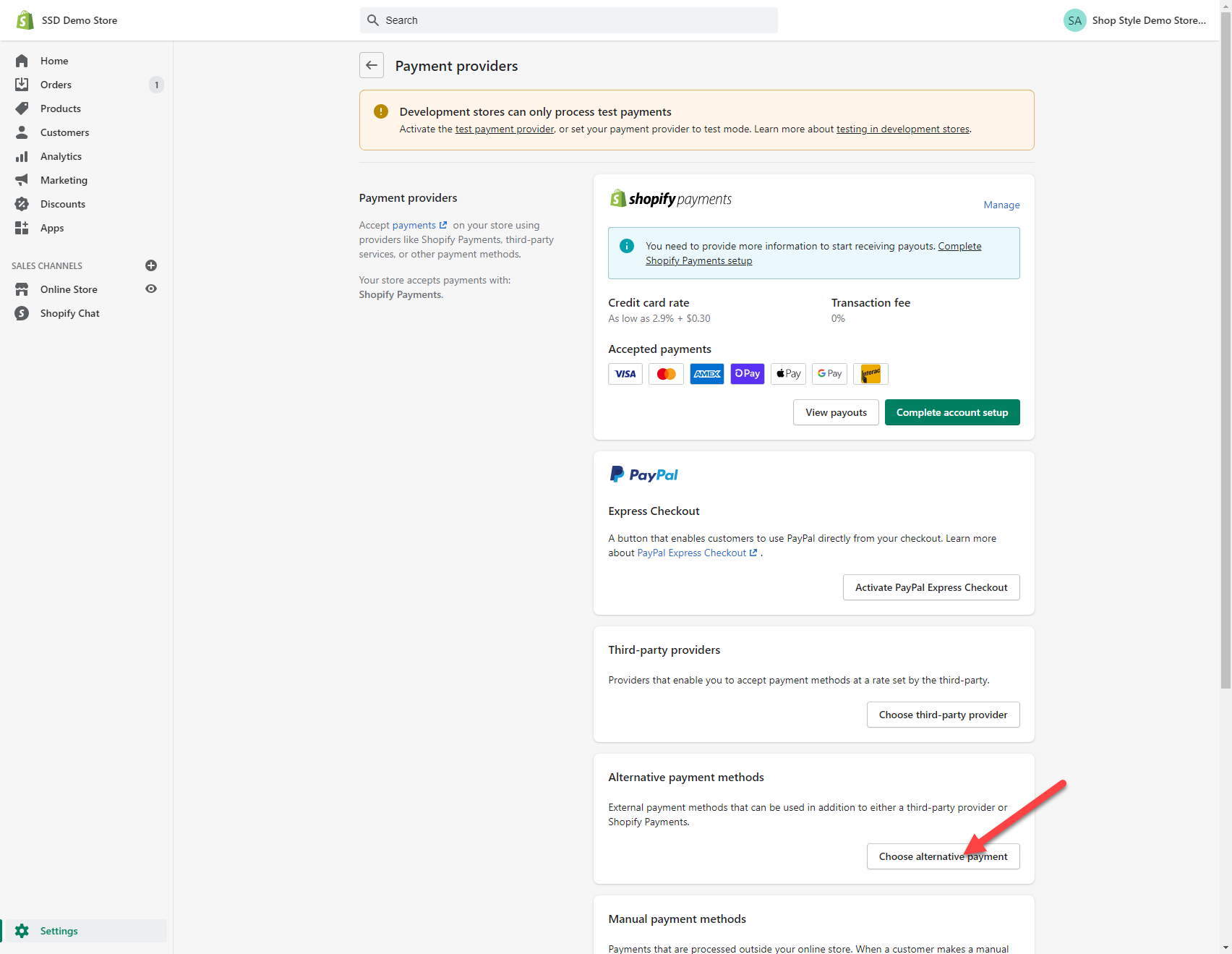Click the Visa card icon

click(625, 374)
